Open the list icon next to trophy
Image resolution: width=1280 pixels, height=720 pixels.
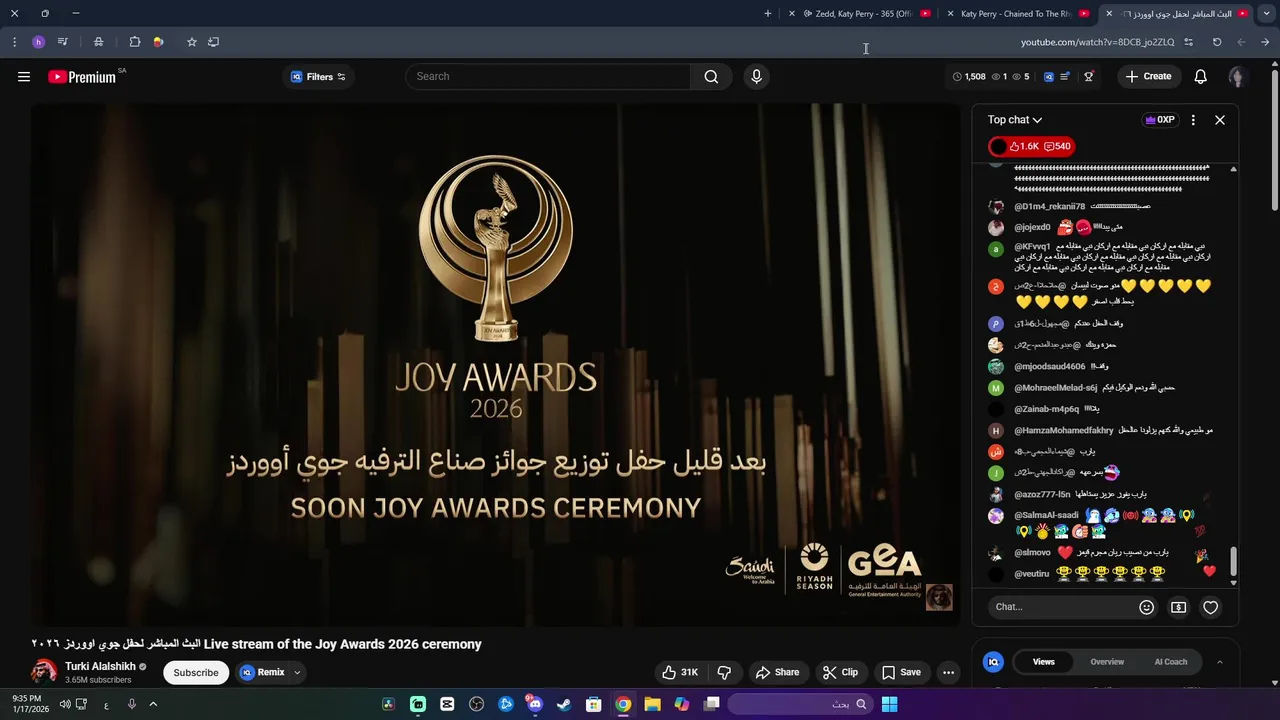coord(1066,76)
